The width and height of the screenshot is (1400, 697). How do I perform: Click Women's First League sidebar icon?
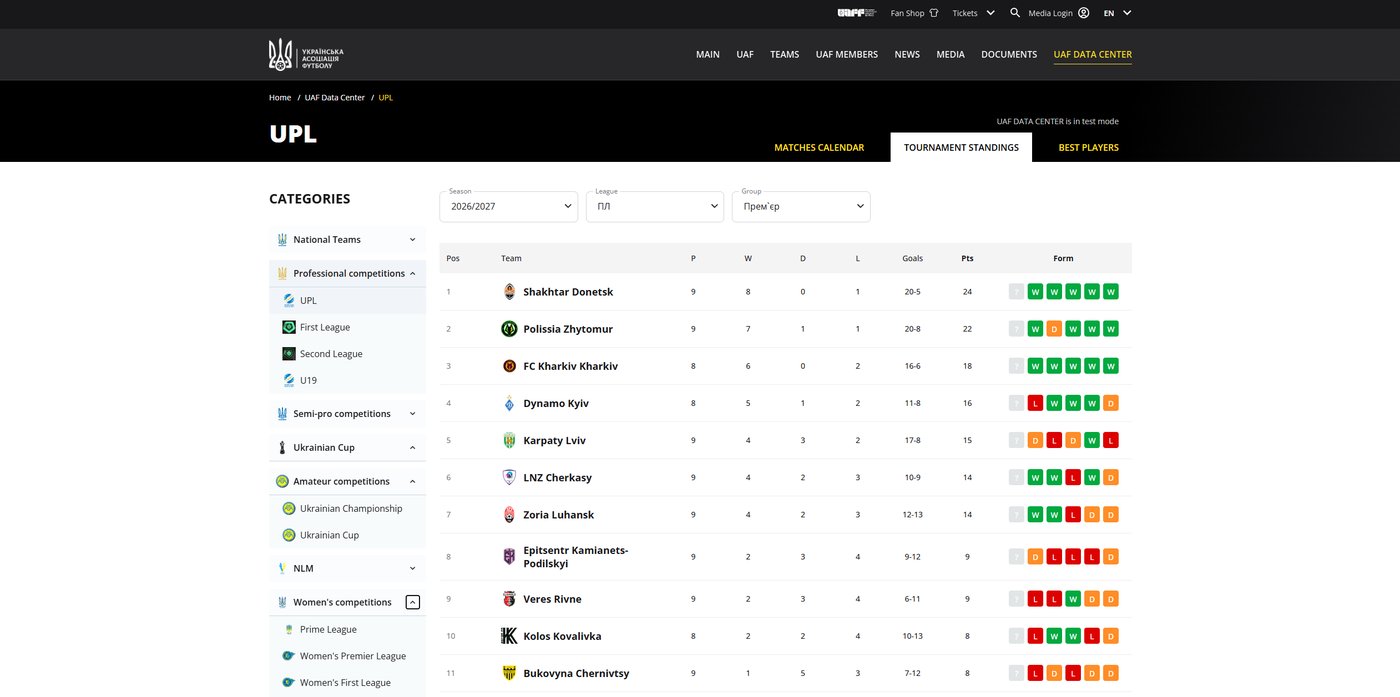pyautogui.click(x=289, y=682)
